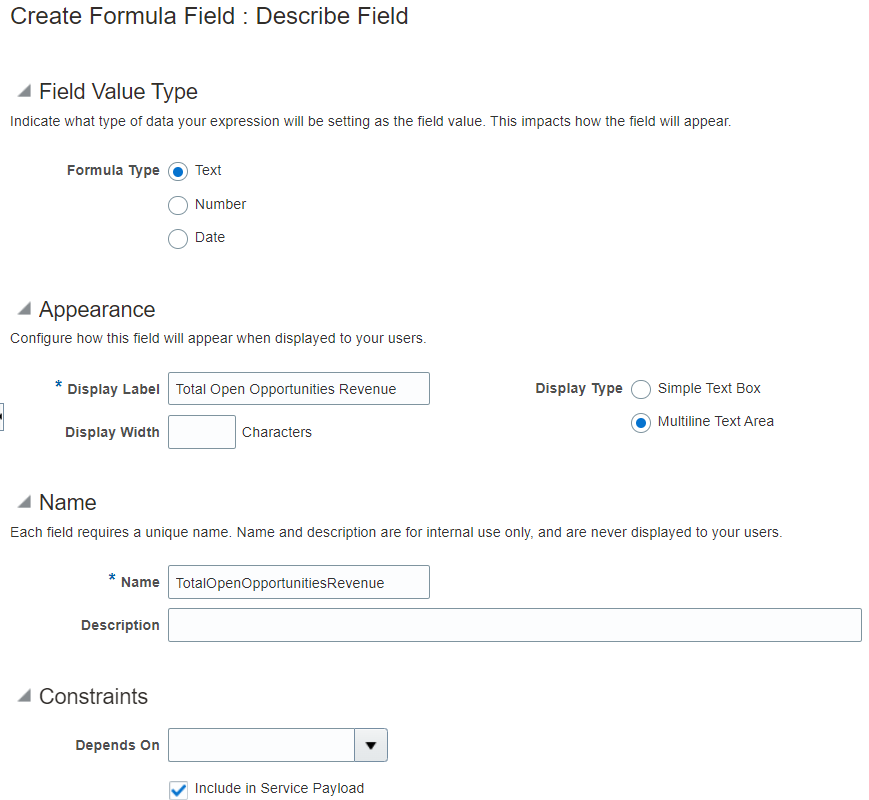Uncheck Include in Service Payload
The width and height of the screenshot is (869, 800).
178,789
